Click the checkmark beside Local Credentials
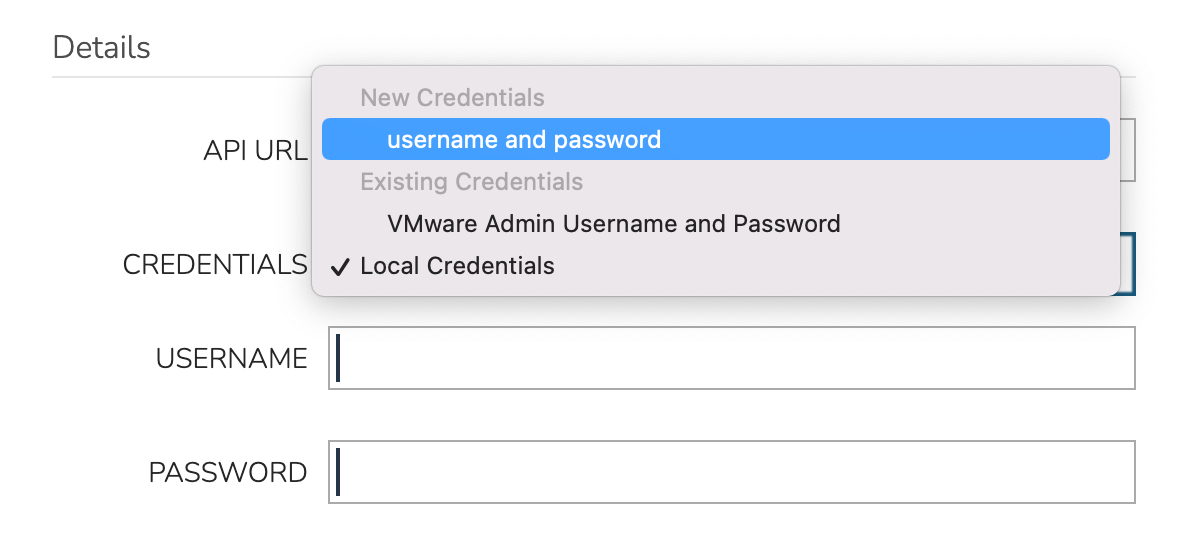Viewport: 1188px width, 536px height. [x=340, y=267]
